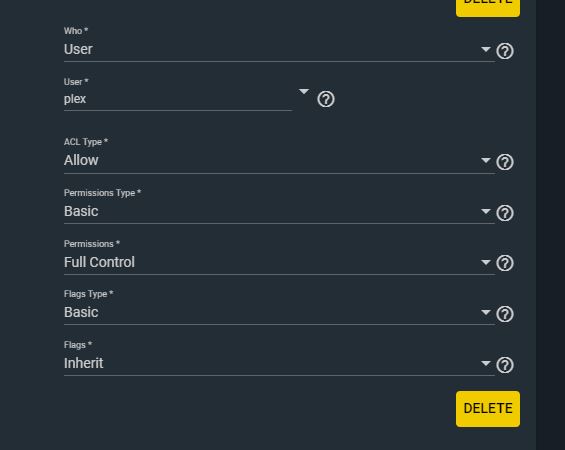Show help for User plex field
The width and height of the screenshot is (565, 450).
[326, 99]
